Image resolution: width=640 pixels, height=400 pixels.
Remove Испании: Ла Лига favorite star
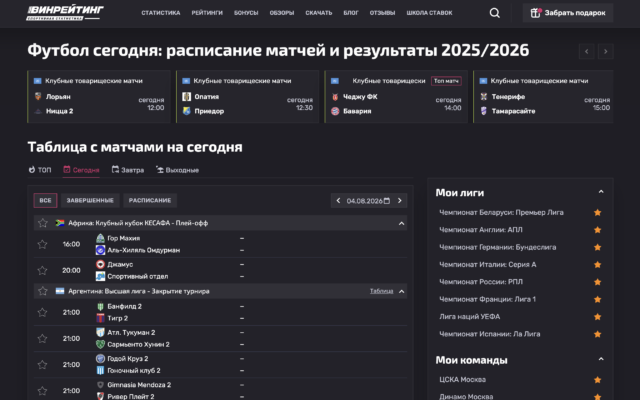coord(597,334)
